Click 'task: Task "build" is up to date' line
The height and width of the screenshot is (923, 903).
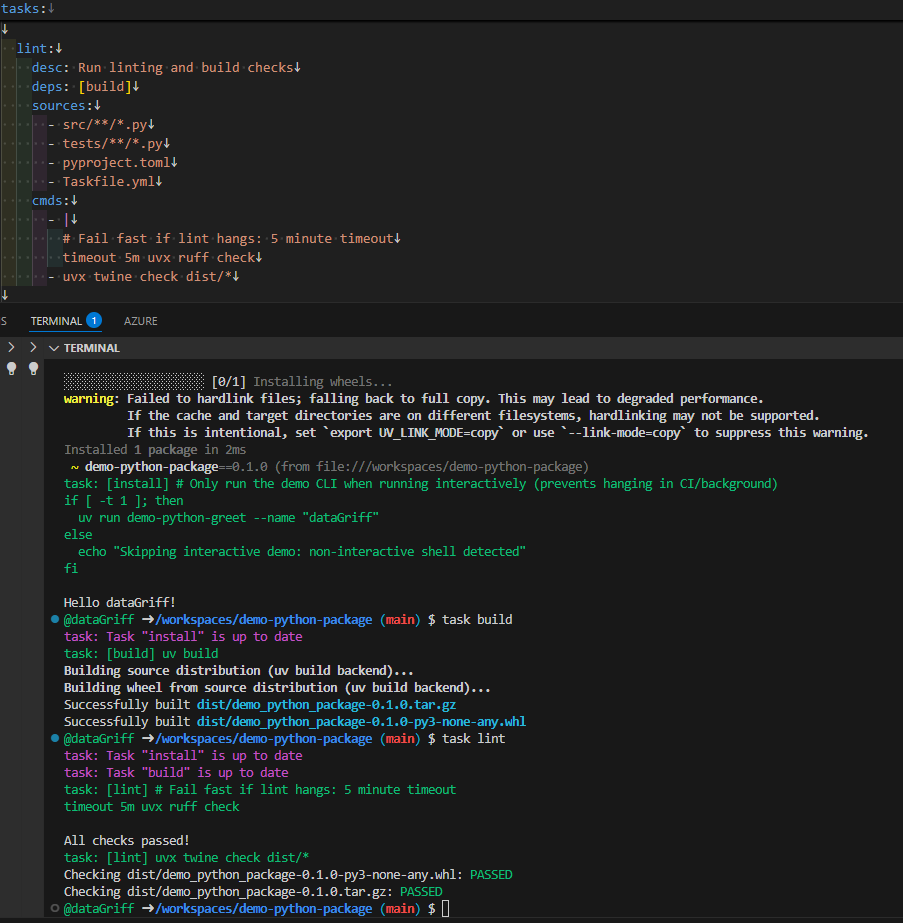(x=176, y=772)
